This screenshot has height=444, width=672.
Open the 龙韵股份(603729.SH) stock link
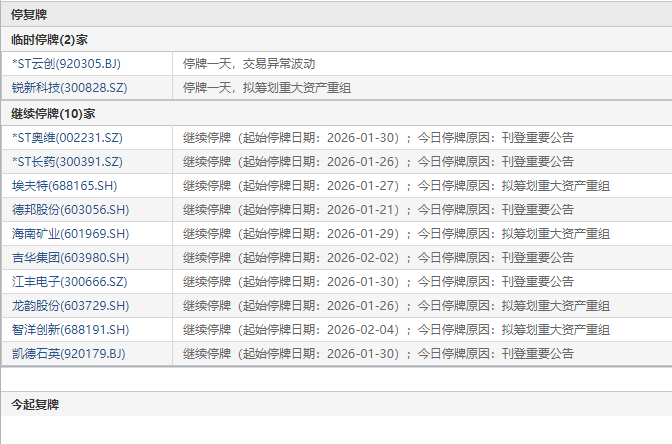click(x=71, y=306)
